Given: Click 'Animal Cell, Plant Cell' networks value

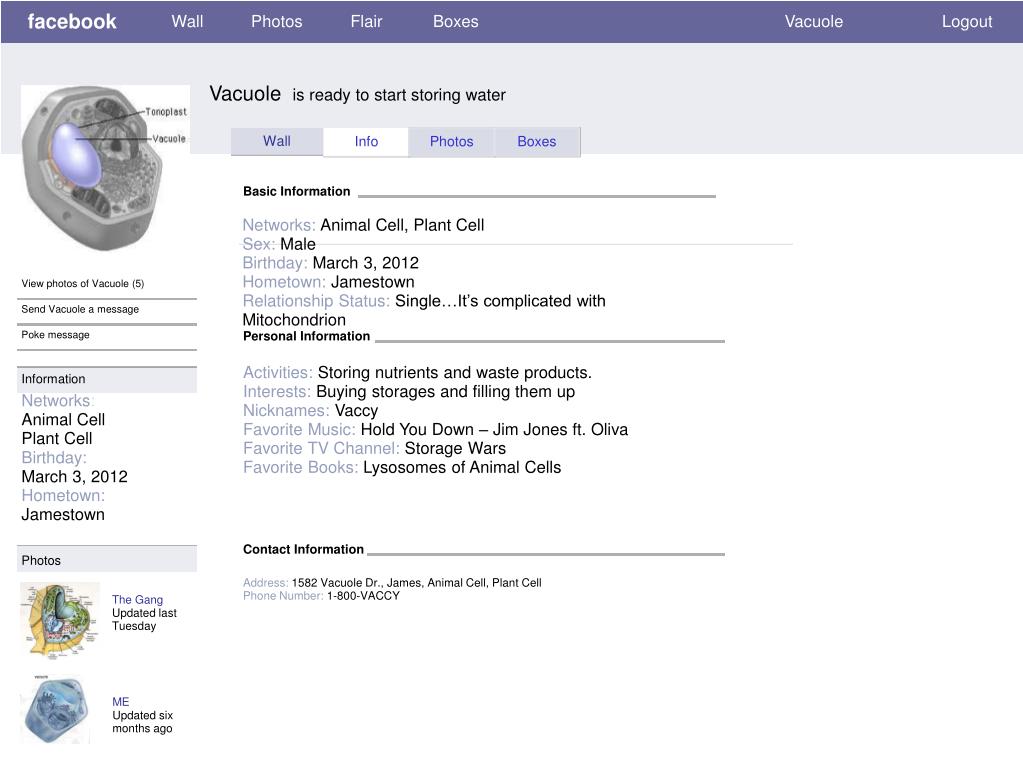Looking at the screenshot, I should pos(403,225).
